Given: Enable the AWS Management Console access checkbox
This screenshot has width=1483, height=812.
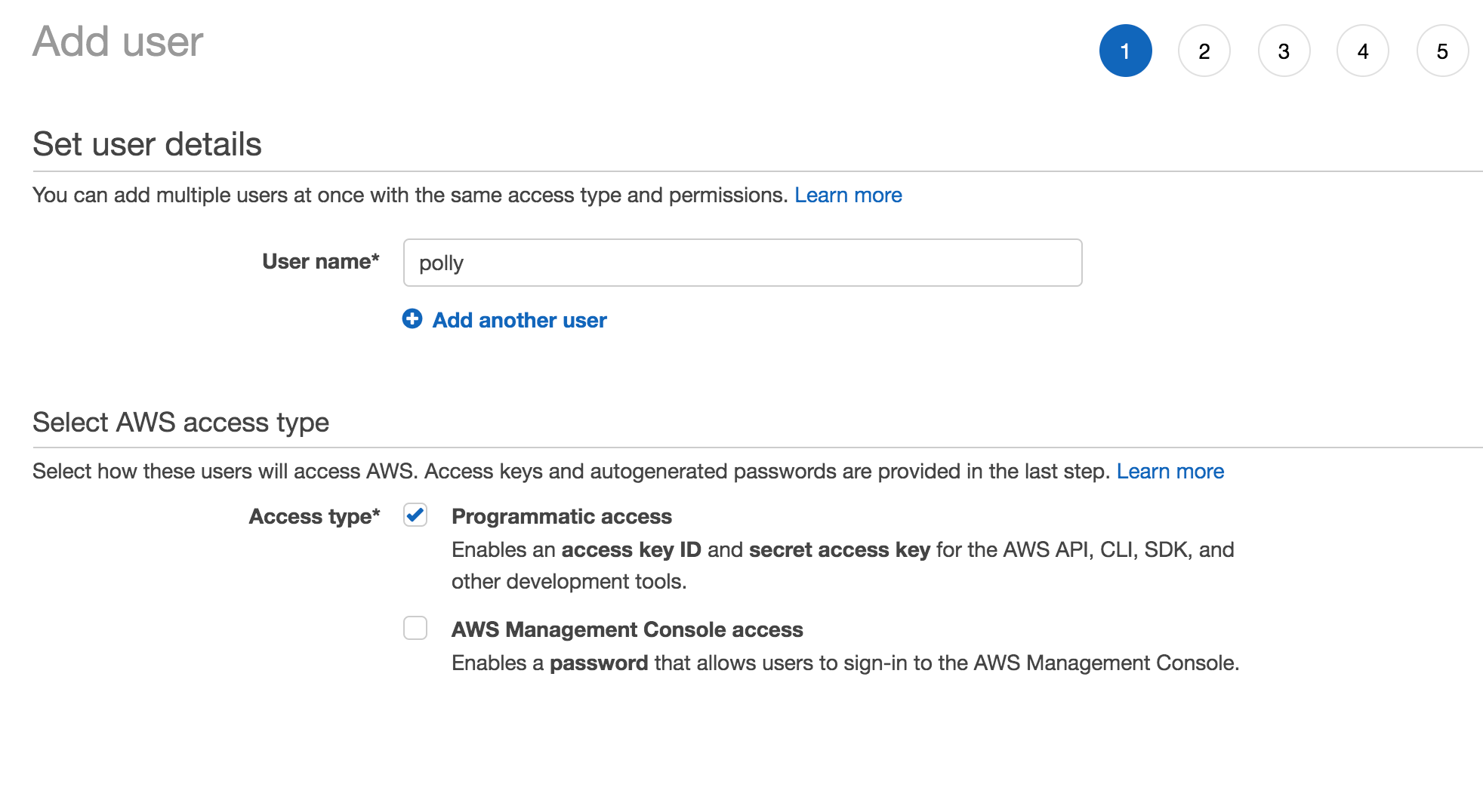Looking at the screenshot, I should [x=415, y=628].
